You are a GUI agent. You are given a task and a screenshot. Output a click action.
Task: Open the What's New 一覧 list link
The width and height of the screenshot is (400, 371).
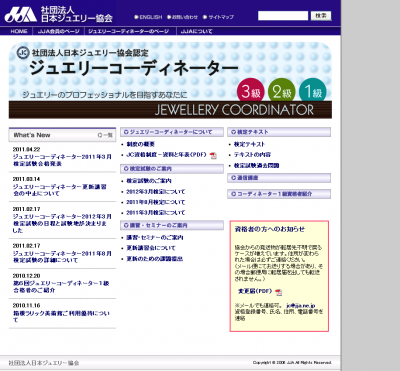click(x=105, y=135)
